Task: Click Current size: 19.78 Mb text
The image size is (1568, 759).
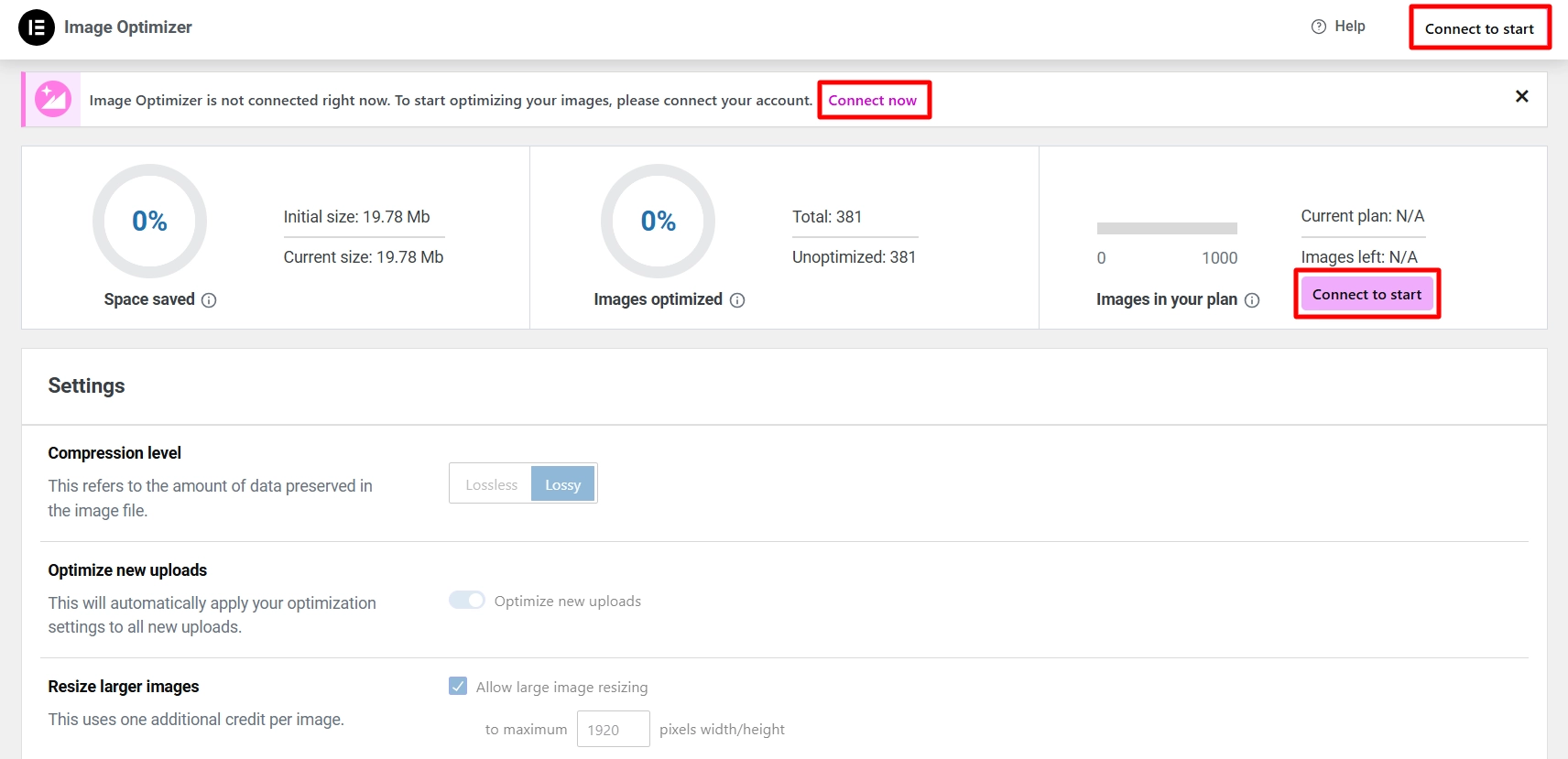Action: pyautogui.click(x=364, y=257)
